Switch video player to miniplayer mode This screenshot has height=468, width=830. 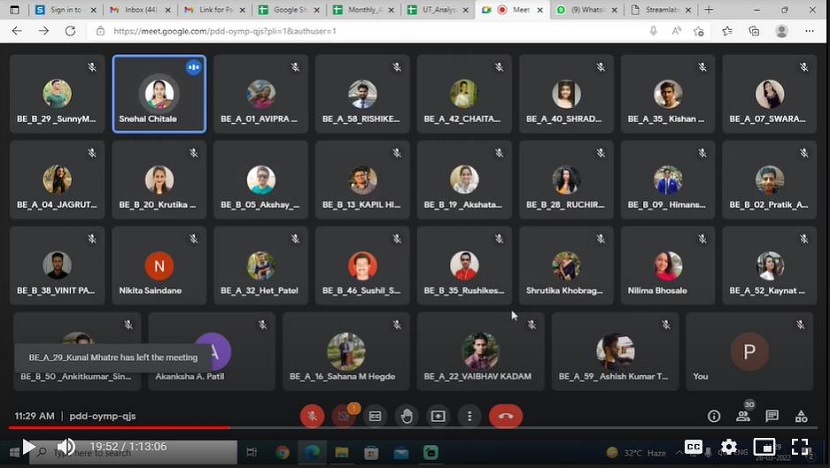(x=764, y=447)
